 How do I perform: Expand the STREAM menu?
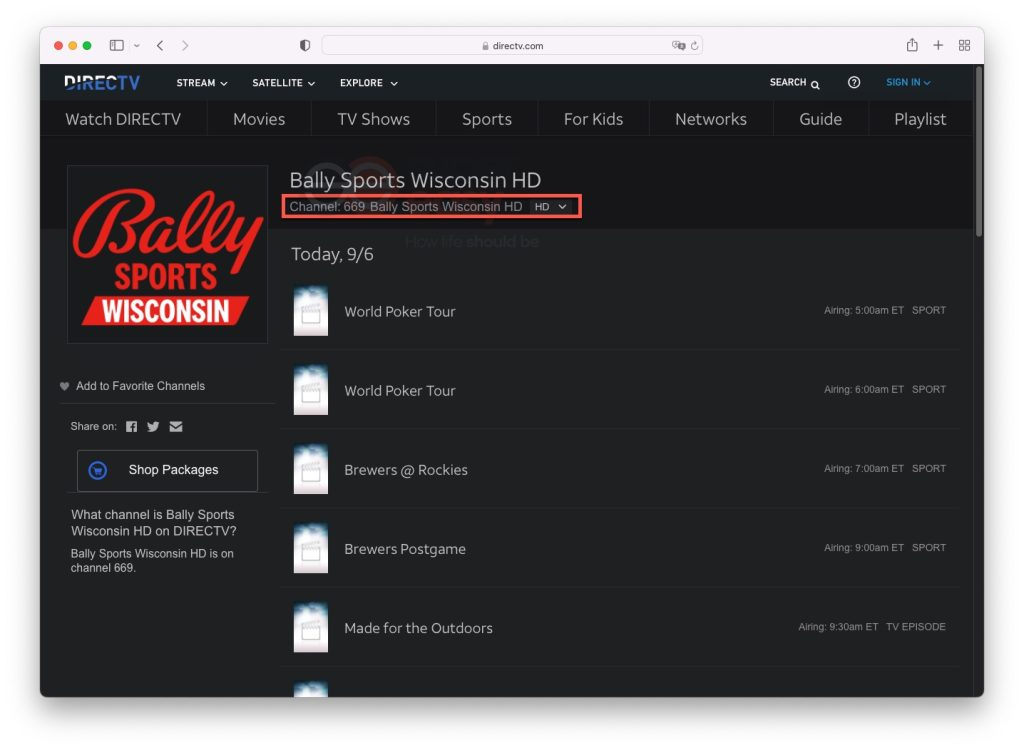pyautogui.click(x=202, y=83)
